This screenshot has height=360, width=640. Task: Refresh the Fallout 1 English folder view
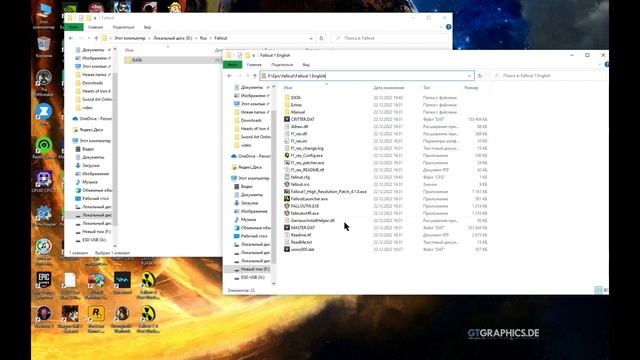click(x=480, y=76)
